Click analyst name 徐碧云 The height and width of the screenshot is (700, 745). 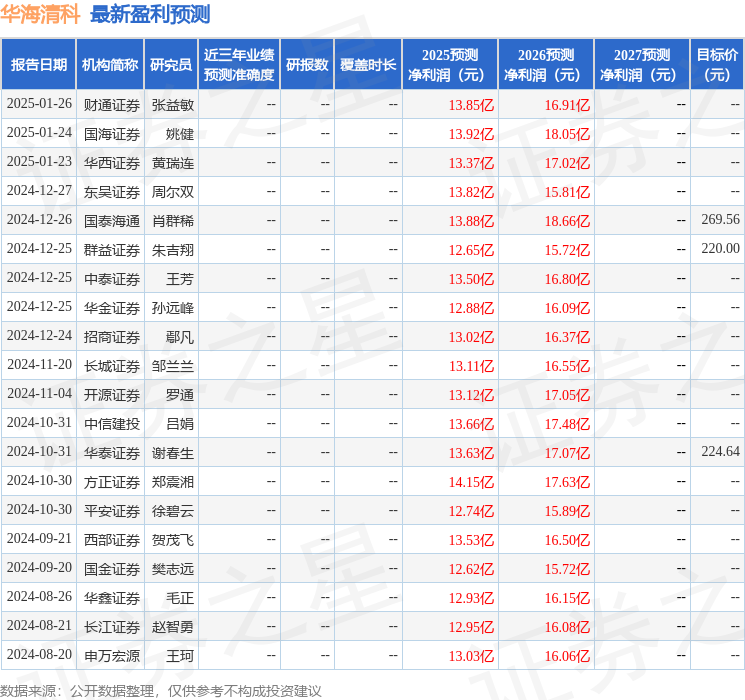[173, 511]
